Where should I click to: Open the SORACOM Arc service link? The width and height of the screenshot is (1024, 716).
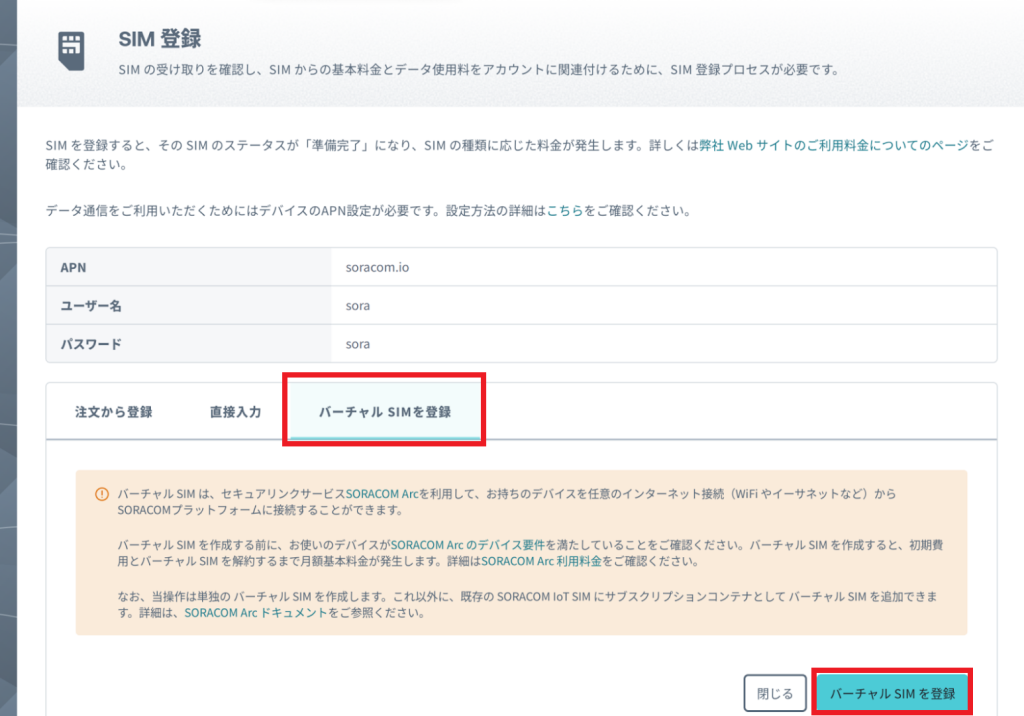pyautogui.click(x=382, y=494)
